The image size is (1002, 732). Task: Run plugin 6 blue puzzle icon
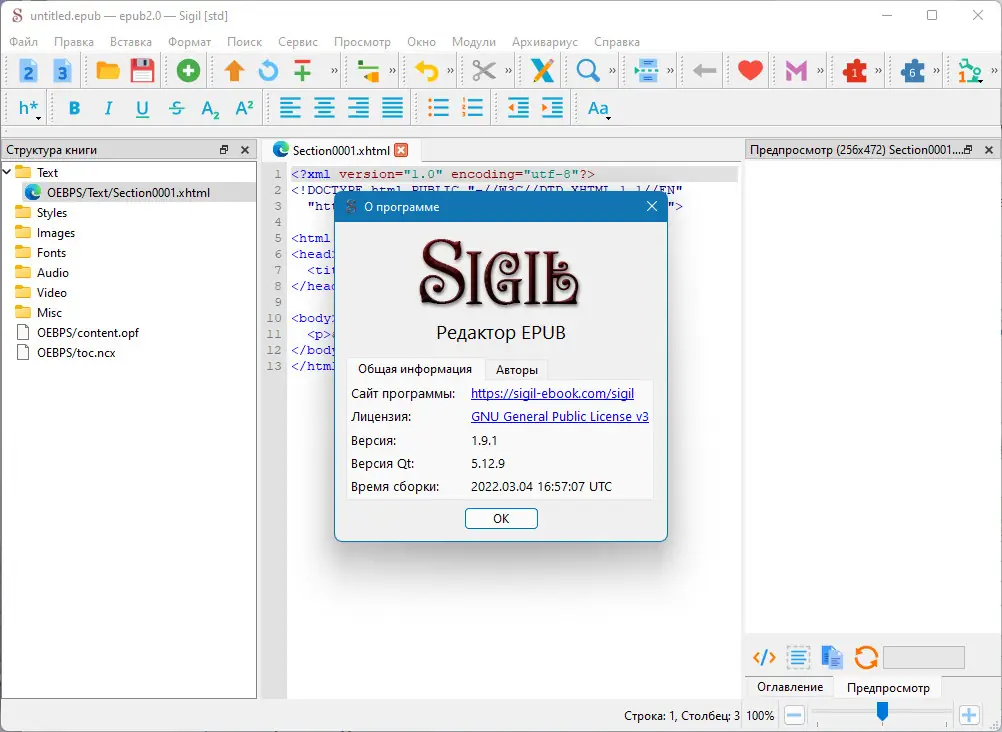913,70
